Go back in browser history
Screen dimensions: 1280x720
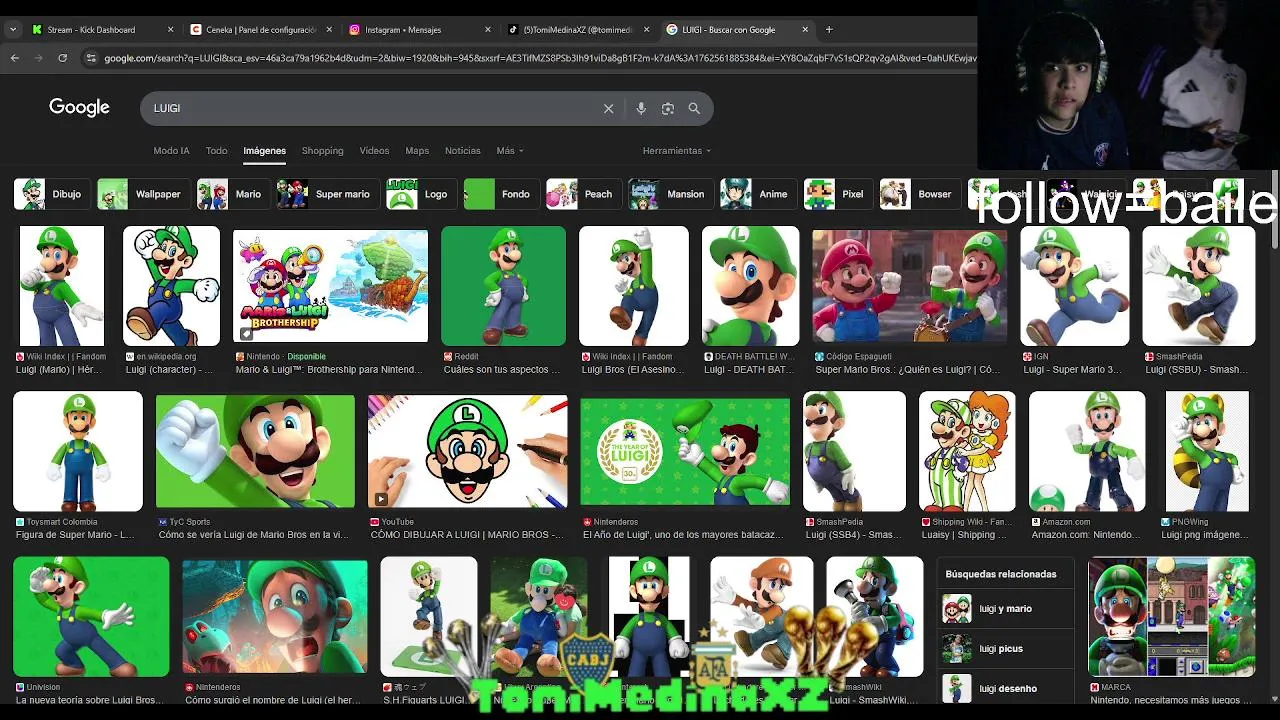[15, 58]
